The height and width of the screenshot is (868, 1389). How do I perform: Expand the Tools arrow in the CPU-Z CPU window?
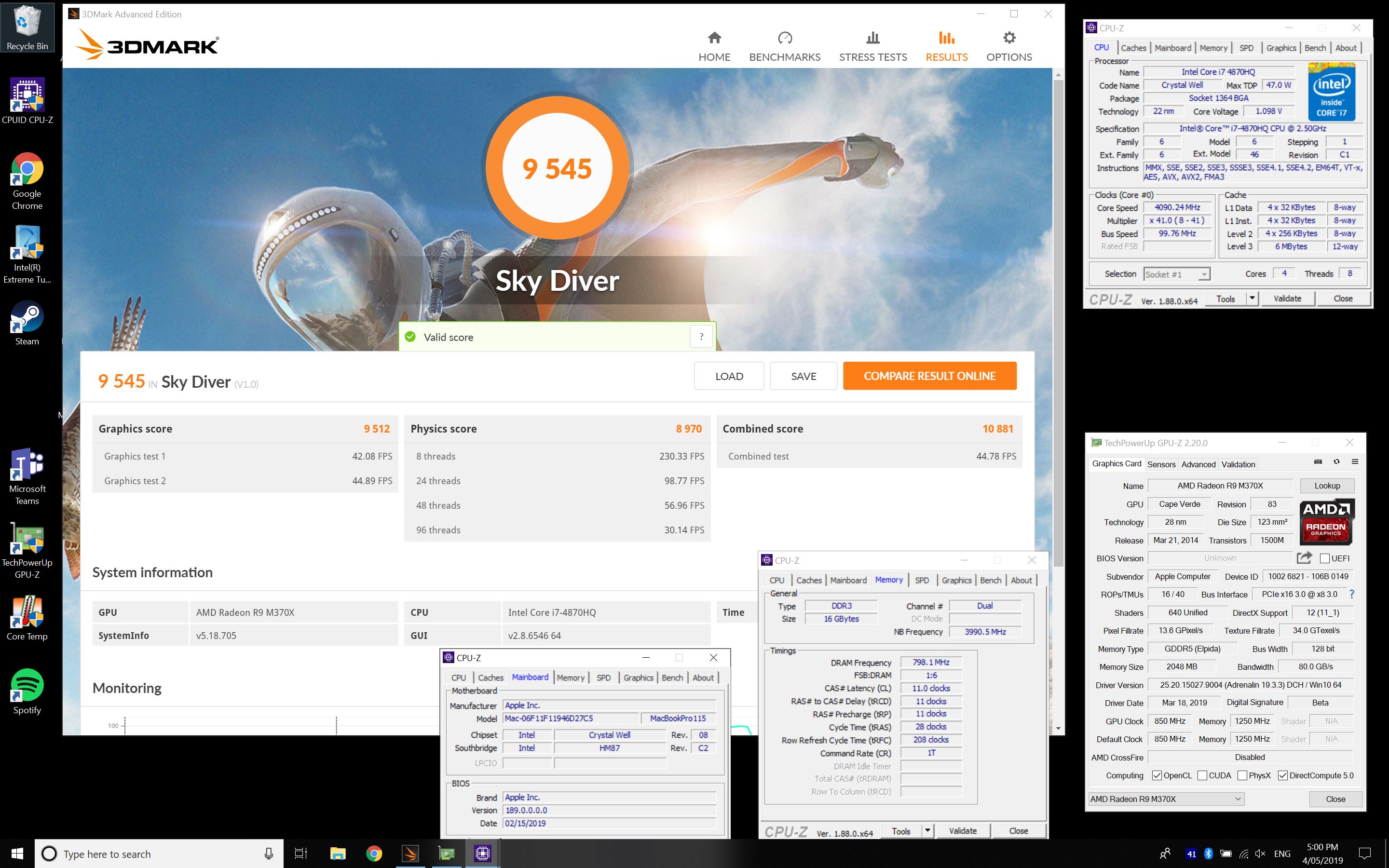pos(1252,298)
